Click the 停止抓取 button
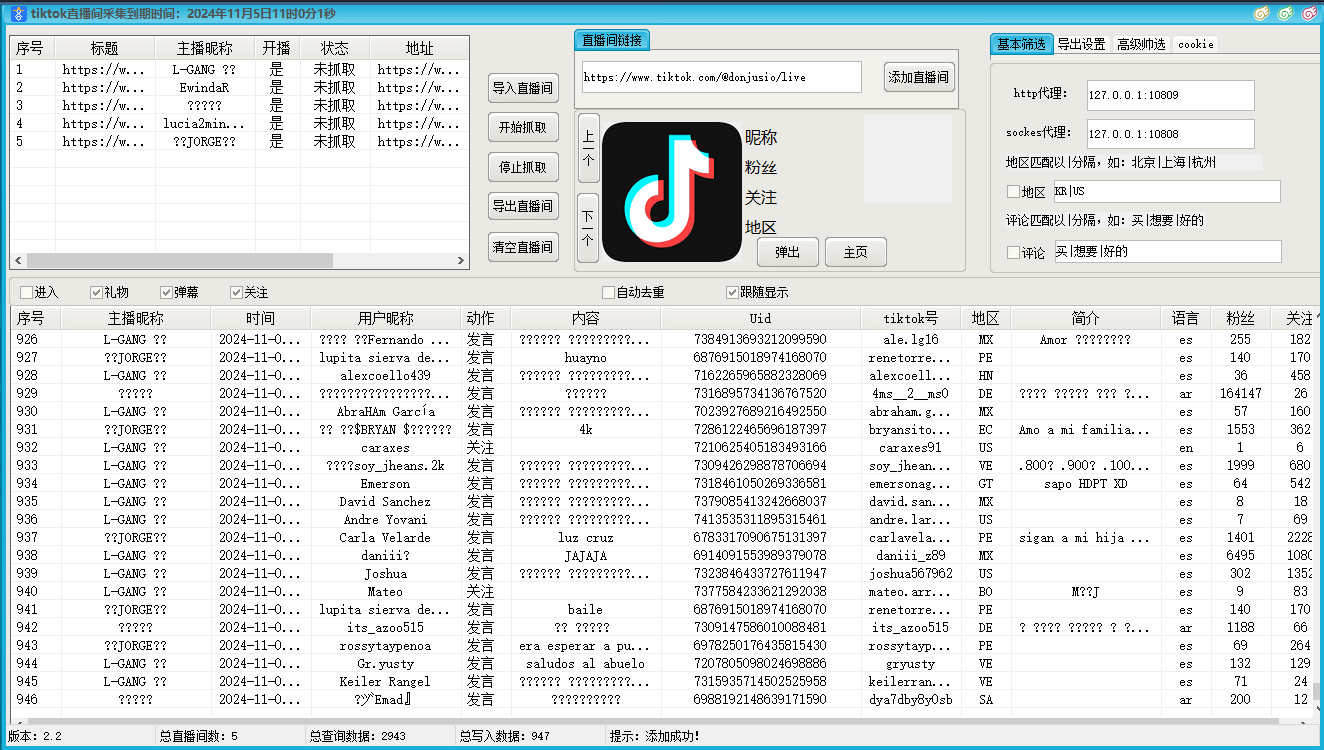 coord(523,167)
